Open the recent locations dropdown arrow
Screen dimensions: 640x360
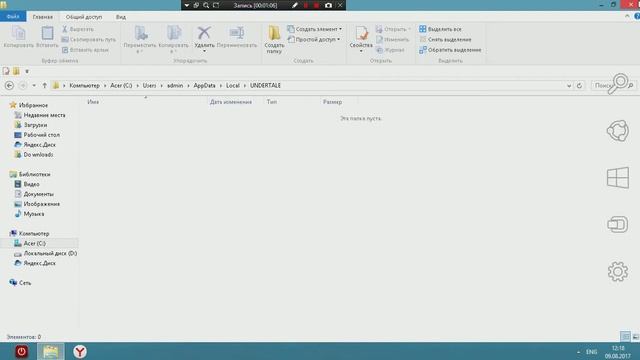coord(34,86)
